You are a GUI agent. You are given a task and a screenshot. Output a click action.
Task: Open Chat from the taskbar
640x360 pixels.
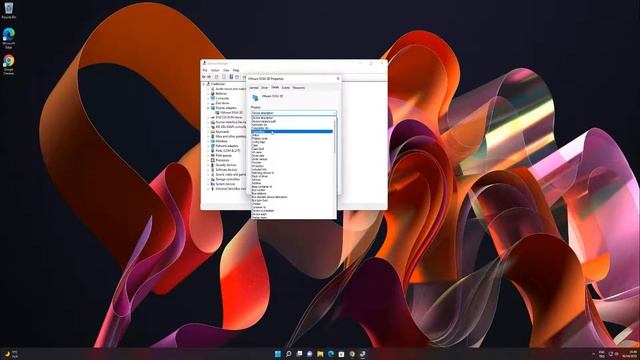click(309, 353)
